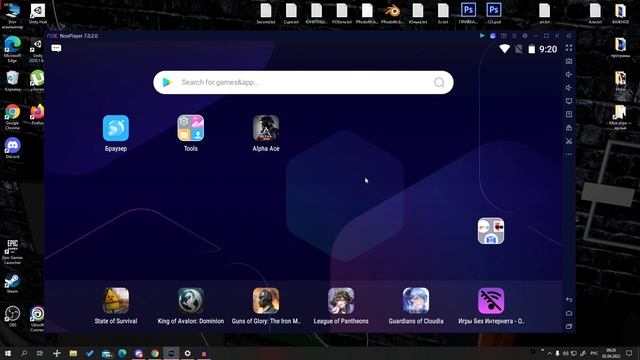The height and width of the screenshot is (360, 640).
Task: Click the Wi-Fi status icon
Action: (504, 49)
